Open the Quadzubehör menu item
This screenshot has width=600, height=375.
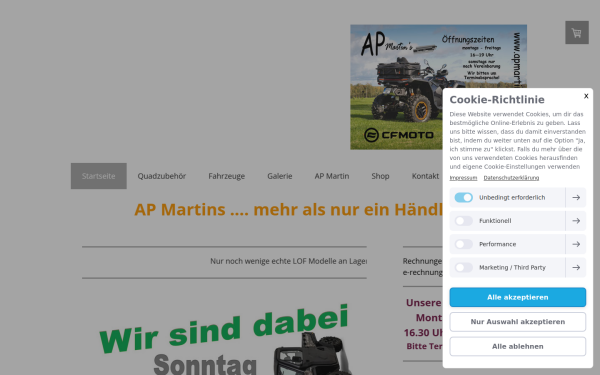[162, 176]
